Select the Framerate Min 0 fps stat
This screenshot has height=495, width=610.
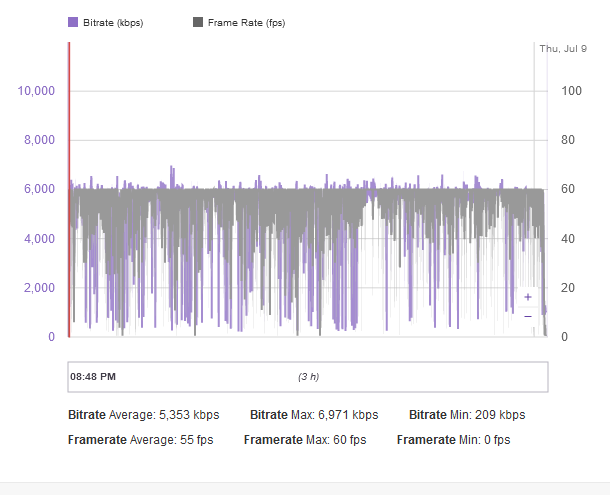pos(453,439)
